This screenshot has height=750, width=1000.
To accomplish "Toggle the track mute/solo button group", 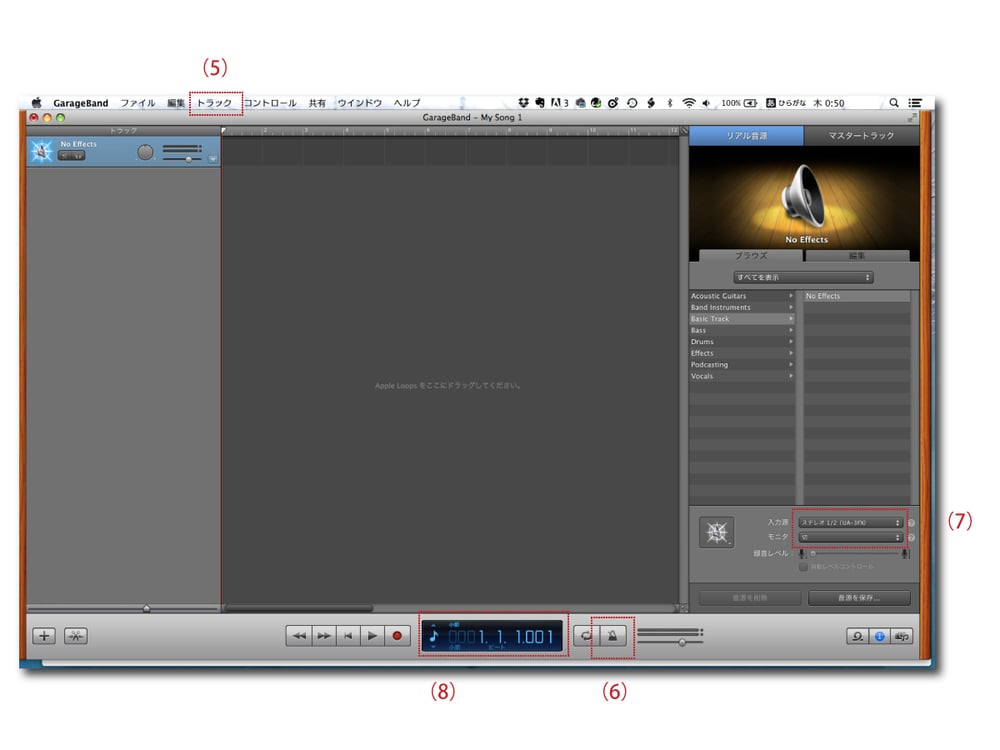I will coord(71,156).
